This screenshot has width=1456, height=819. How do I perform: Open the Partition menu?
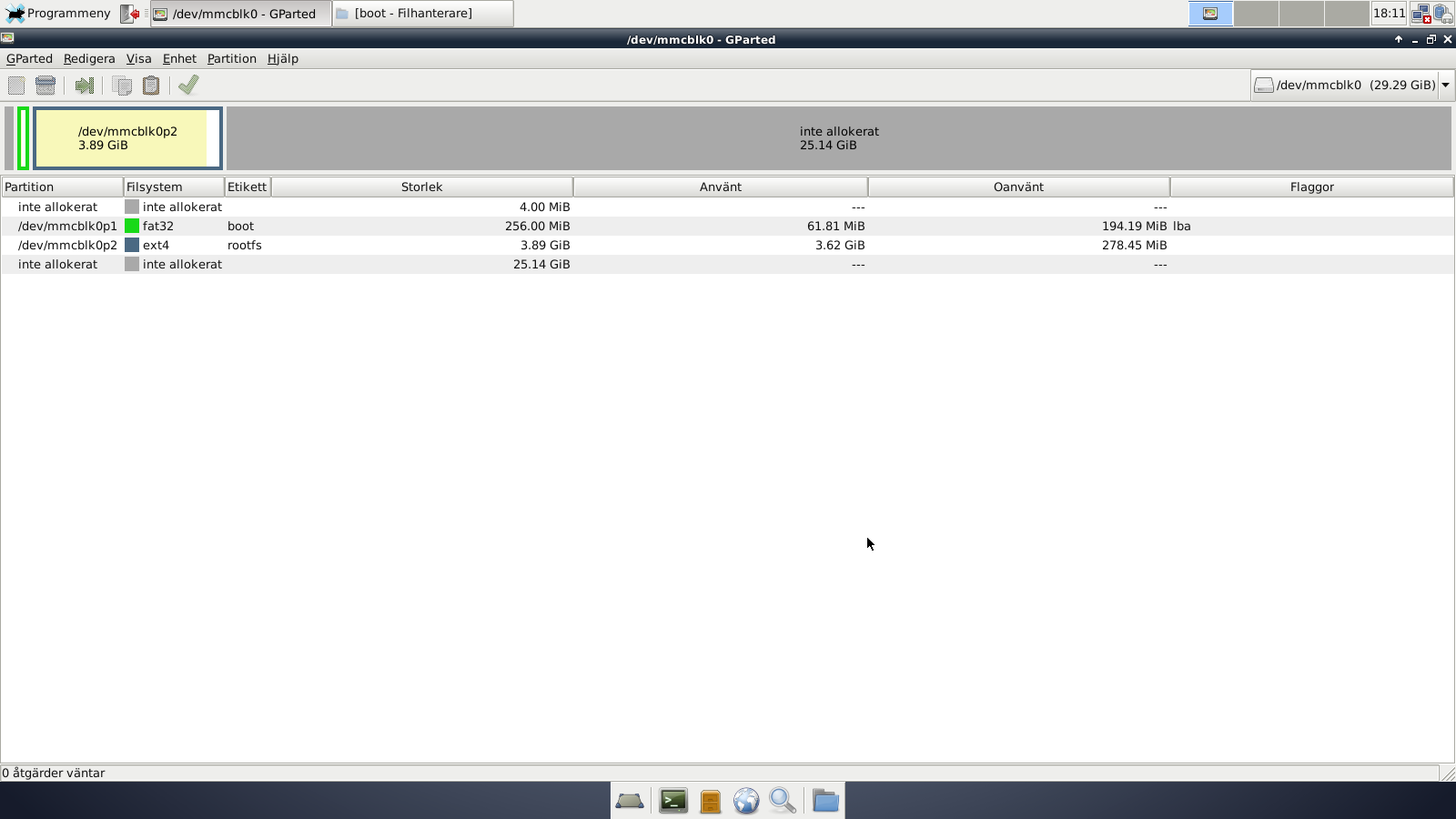(231, 58)
